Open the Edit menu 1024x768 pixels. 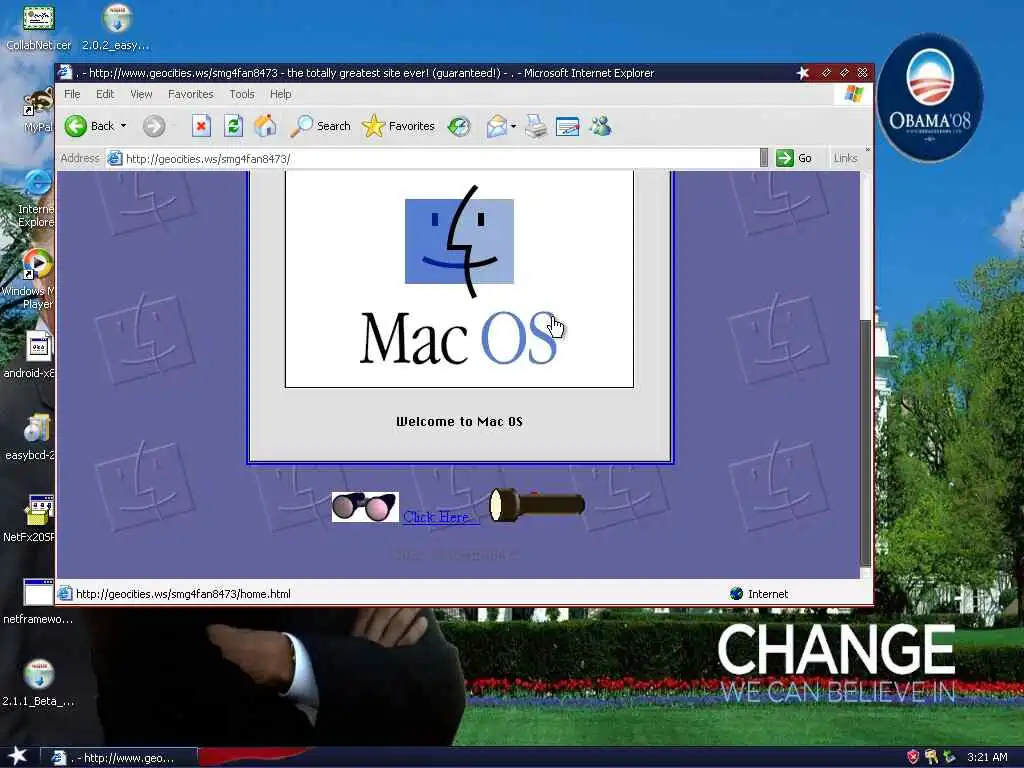(105, 94)
